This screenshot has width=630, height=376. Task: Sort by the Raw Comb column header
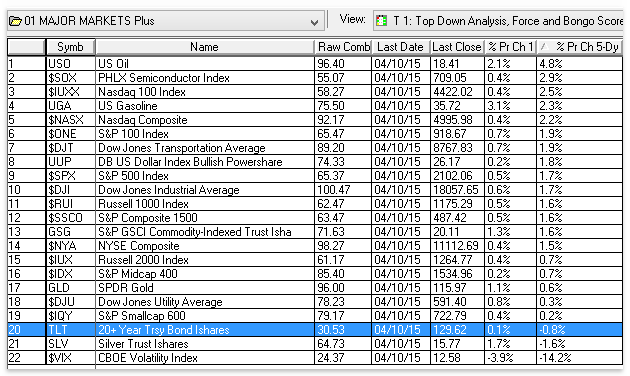click(344, 47)
